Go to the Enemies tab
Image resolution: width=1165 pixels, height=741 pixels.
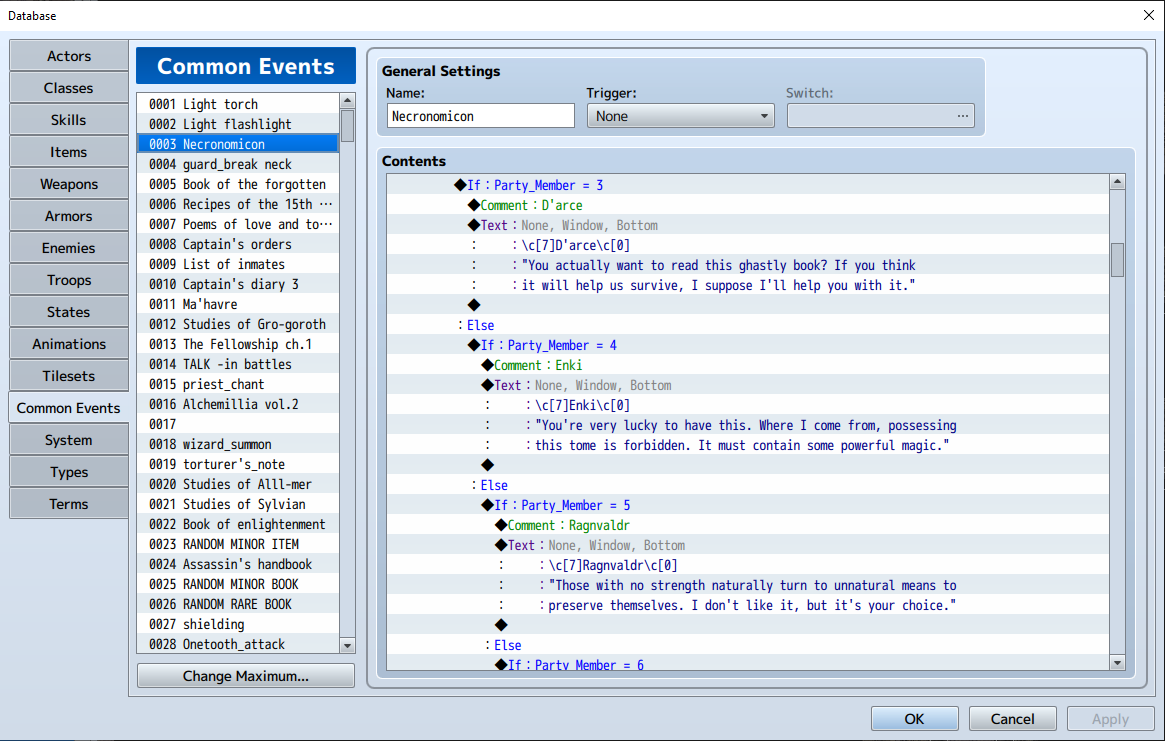pyautogui.click(x=69, y=248)
